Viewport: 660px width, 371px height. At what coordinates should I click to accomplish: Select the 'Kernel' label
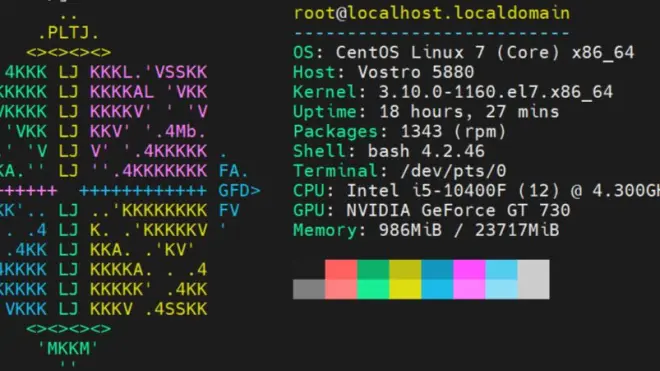point(325,92)
